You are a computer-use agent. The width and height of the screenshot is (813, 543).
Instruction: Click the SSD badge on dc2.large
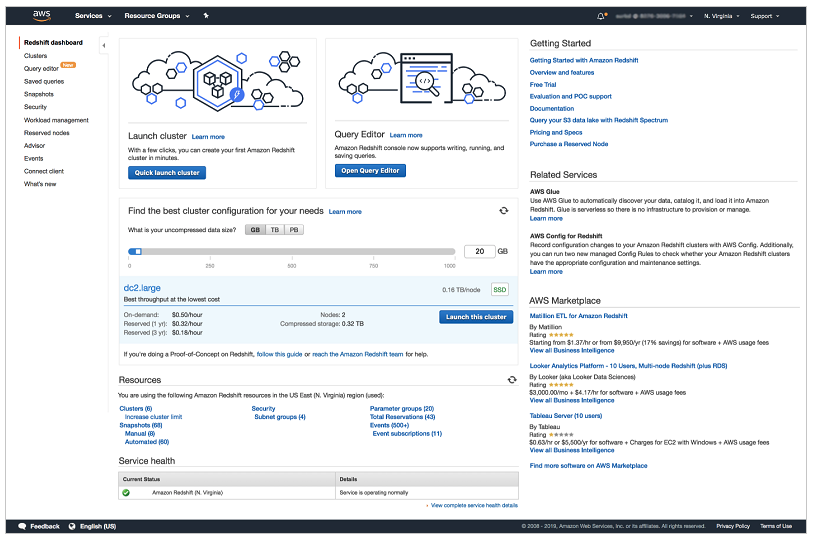499,290
